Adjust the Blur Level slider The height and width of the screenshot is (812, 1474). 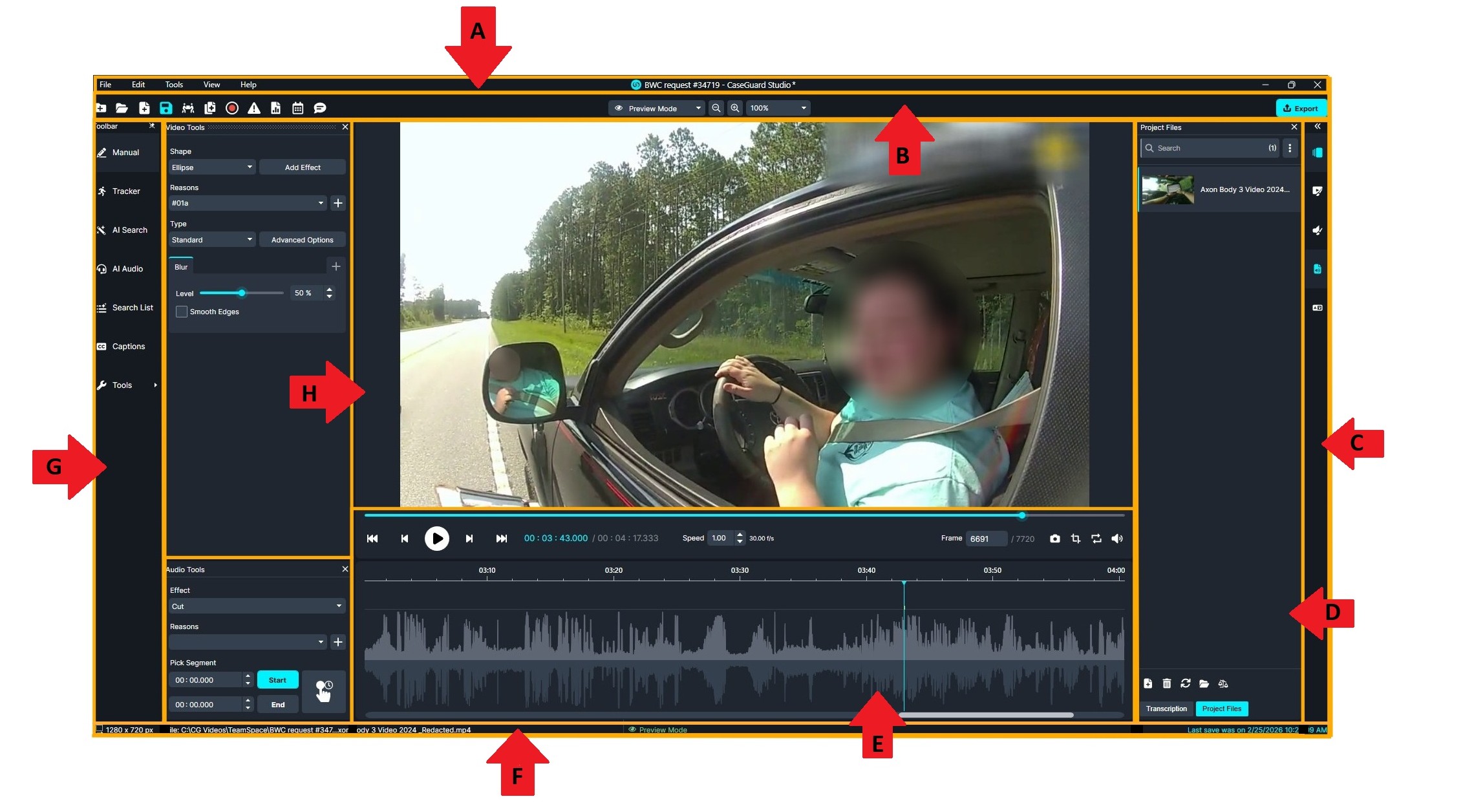242,293
